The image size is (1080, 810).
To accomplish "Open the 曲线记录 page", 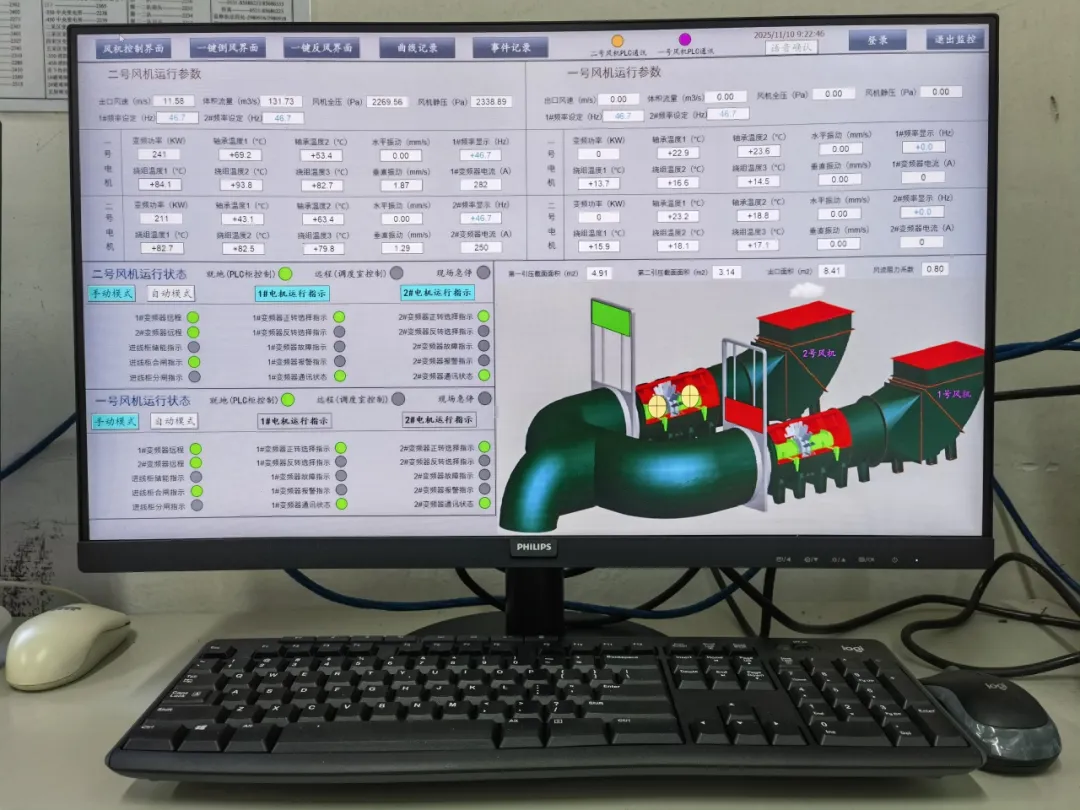I will tap(416, 47).
